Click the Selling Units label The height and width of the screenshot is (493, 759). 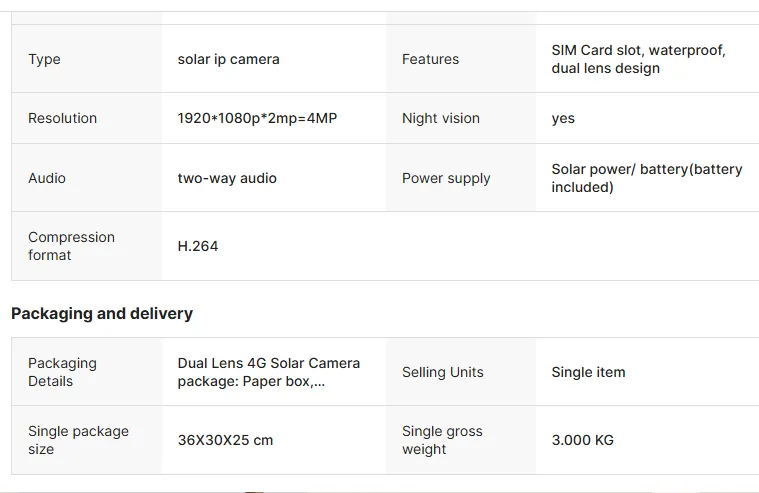[x=442, y=372]
